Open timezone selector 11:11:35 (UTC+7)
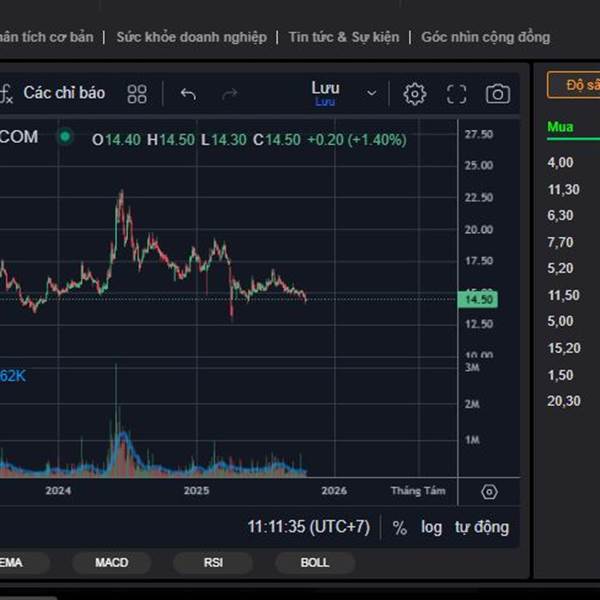Viewport: 600px width, 600px height. (x=308, y=527)
